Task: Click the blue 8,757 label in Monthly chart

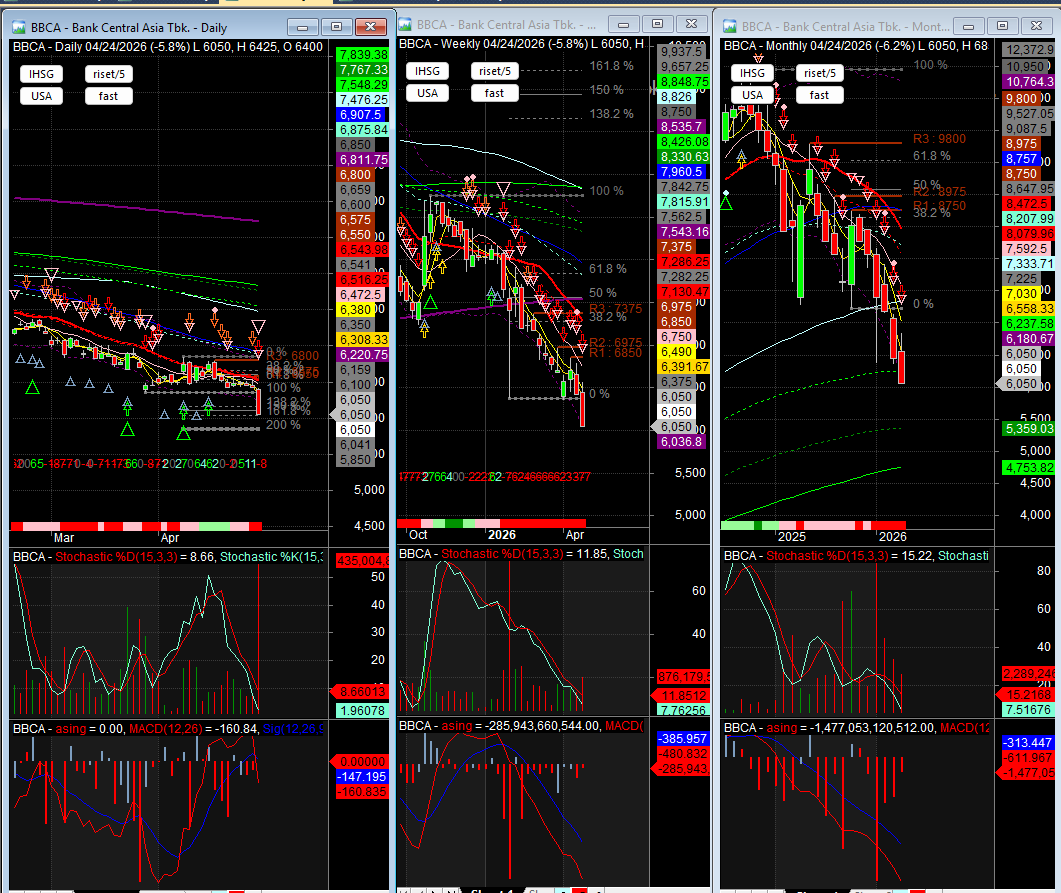Action: 1022,158
